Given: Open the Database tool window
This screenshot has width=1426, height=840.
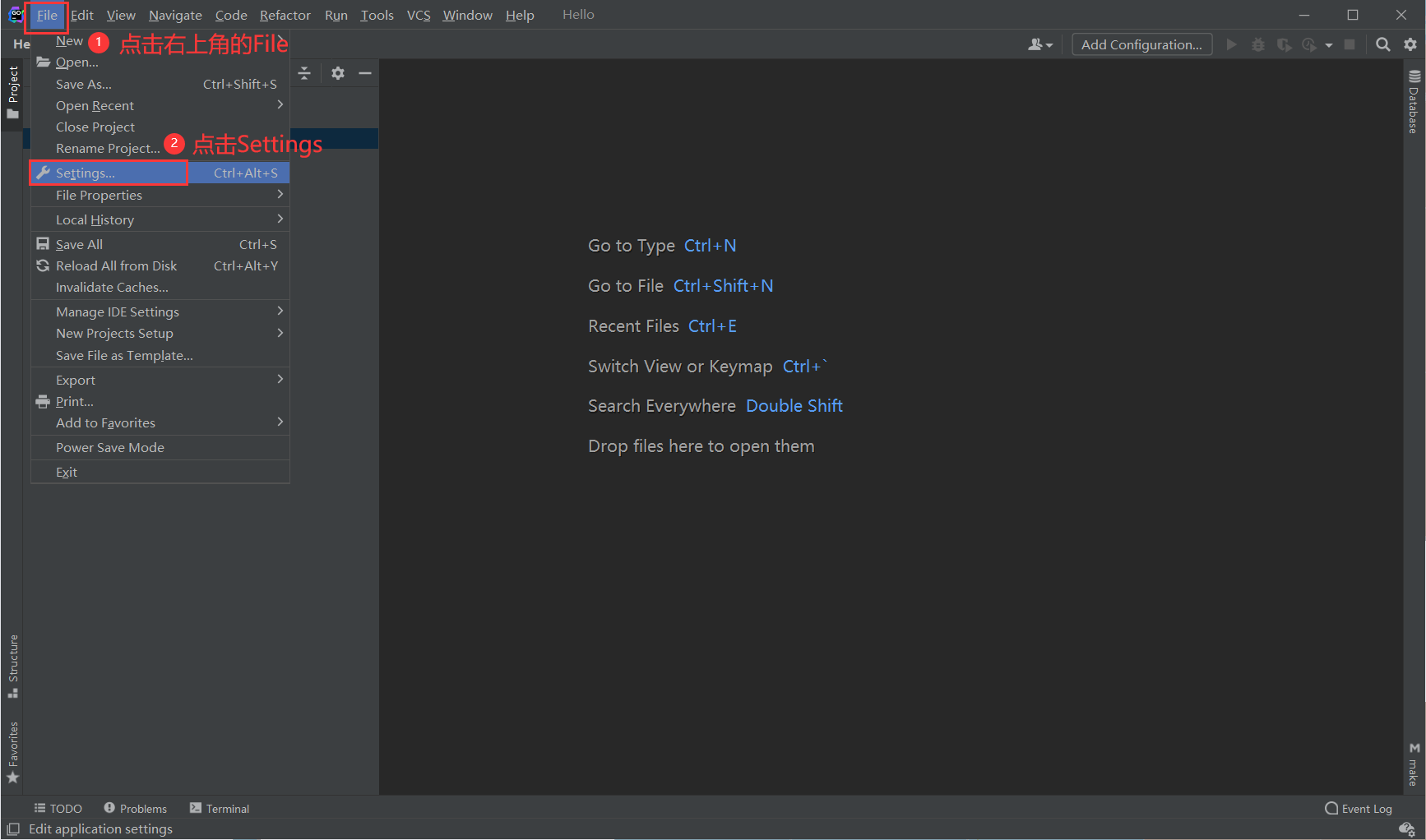Looking at the screenshot, I should click(1414, 107).
